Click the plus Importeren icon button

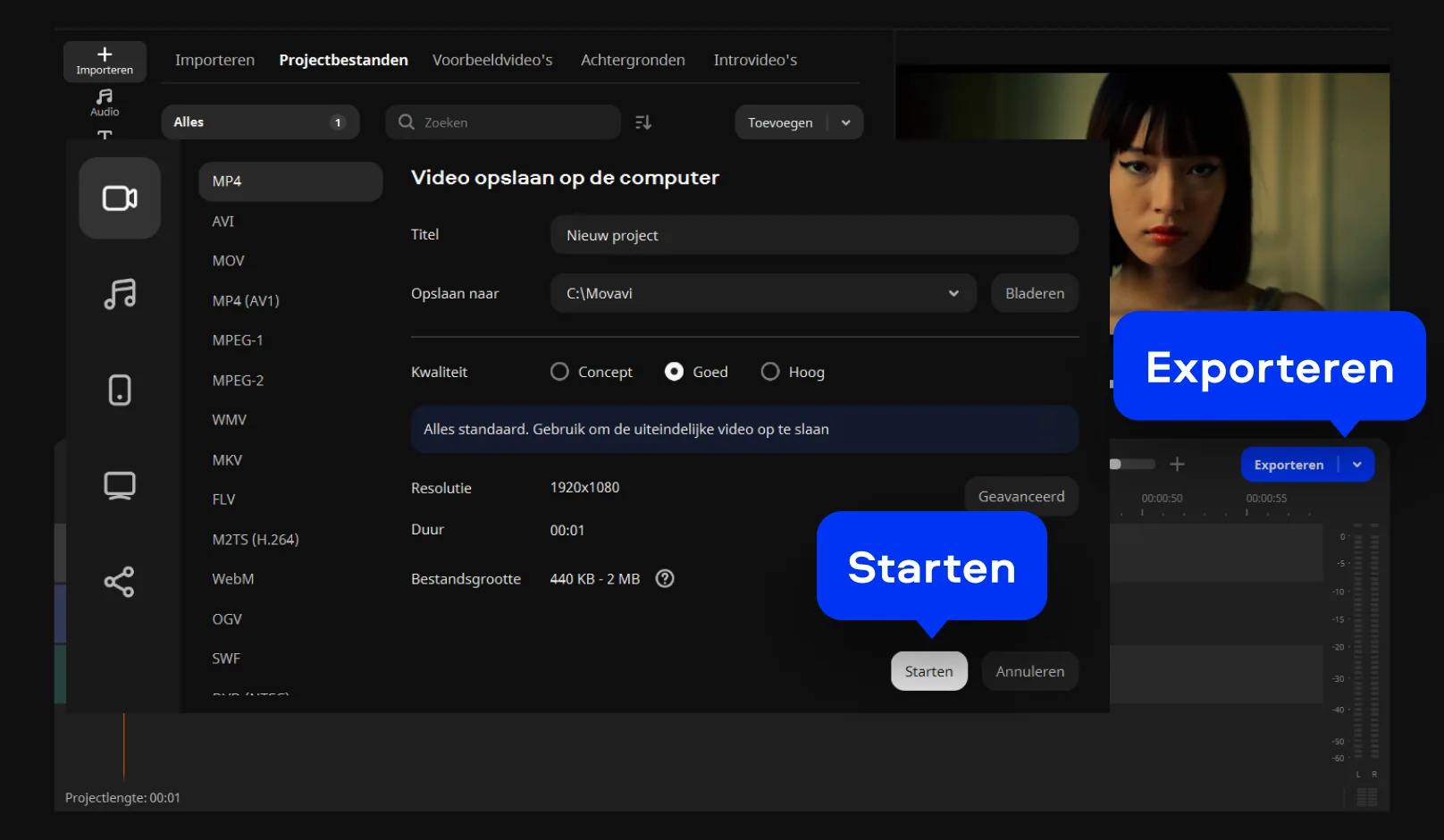(105, 60)
